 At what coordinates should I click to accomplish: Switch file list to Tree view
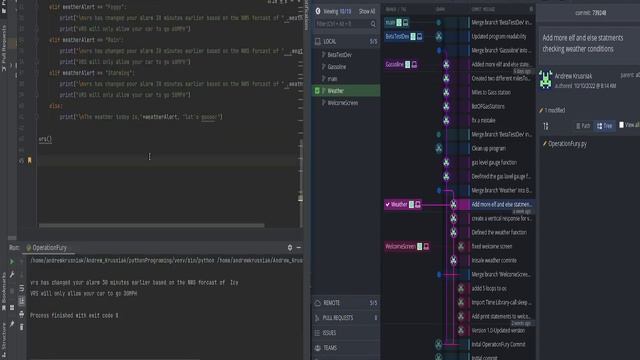coord(604,126)
